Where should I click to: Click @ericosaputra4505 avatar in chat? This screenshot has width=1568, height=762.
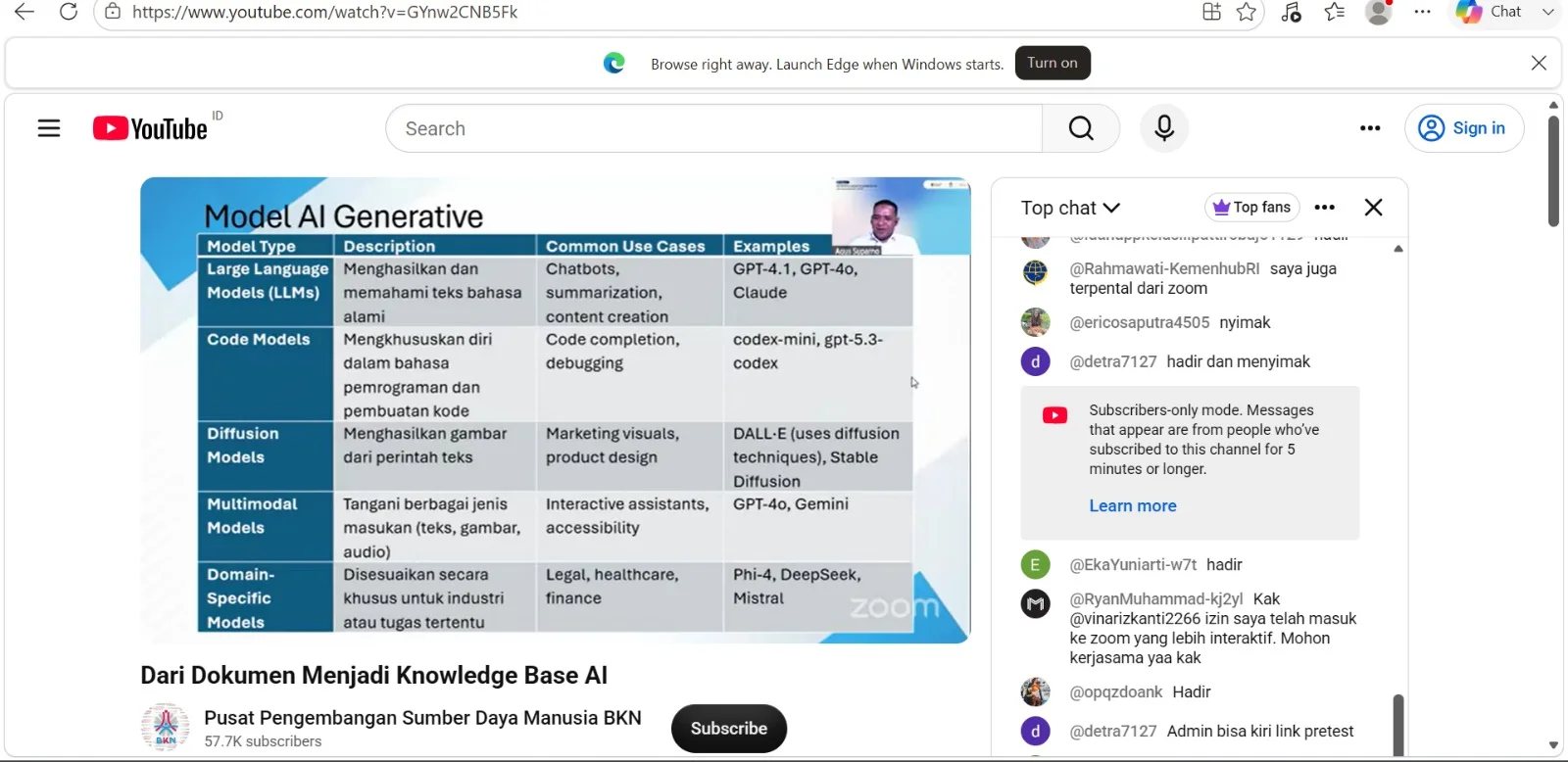pos(1035,322)
